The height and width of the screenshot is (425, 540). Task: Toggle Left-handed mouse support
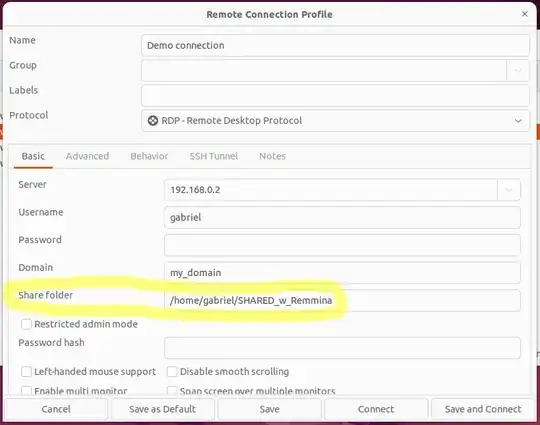point(26,372)
